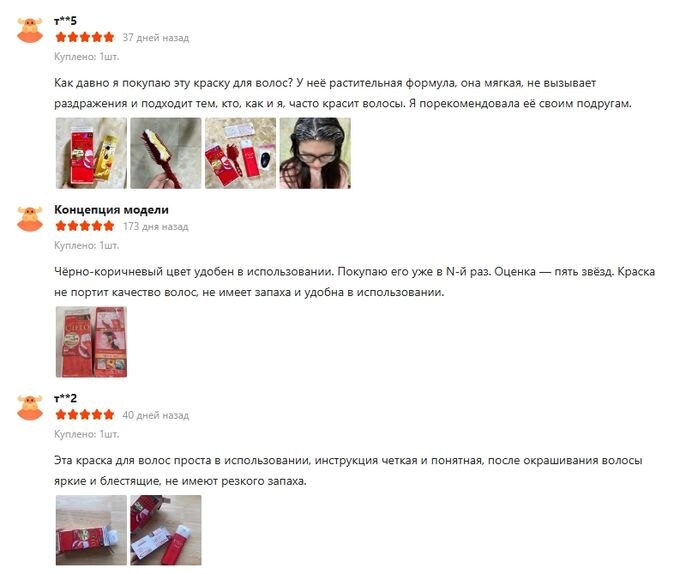Screen dimensions: 680x574
Task: Open photo of red box and gold tube
Action: tap(92, 153)
